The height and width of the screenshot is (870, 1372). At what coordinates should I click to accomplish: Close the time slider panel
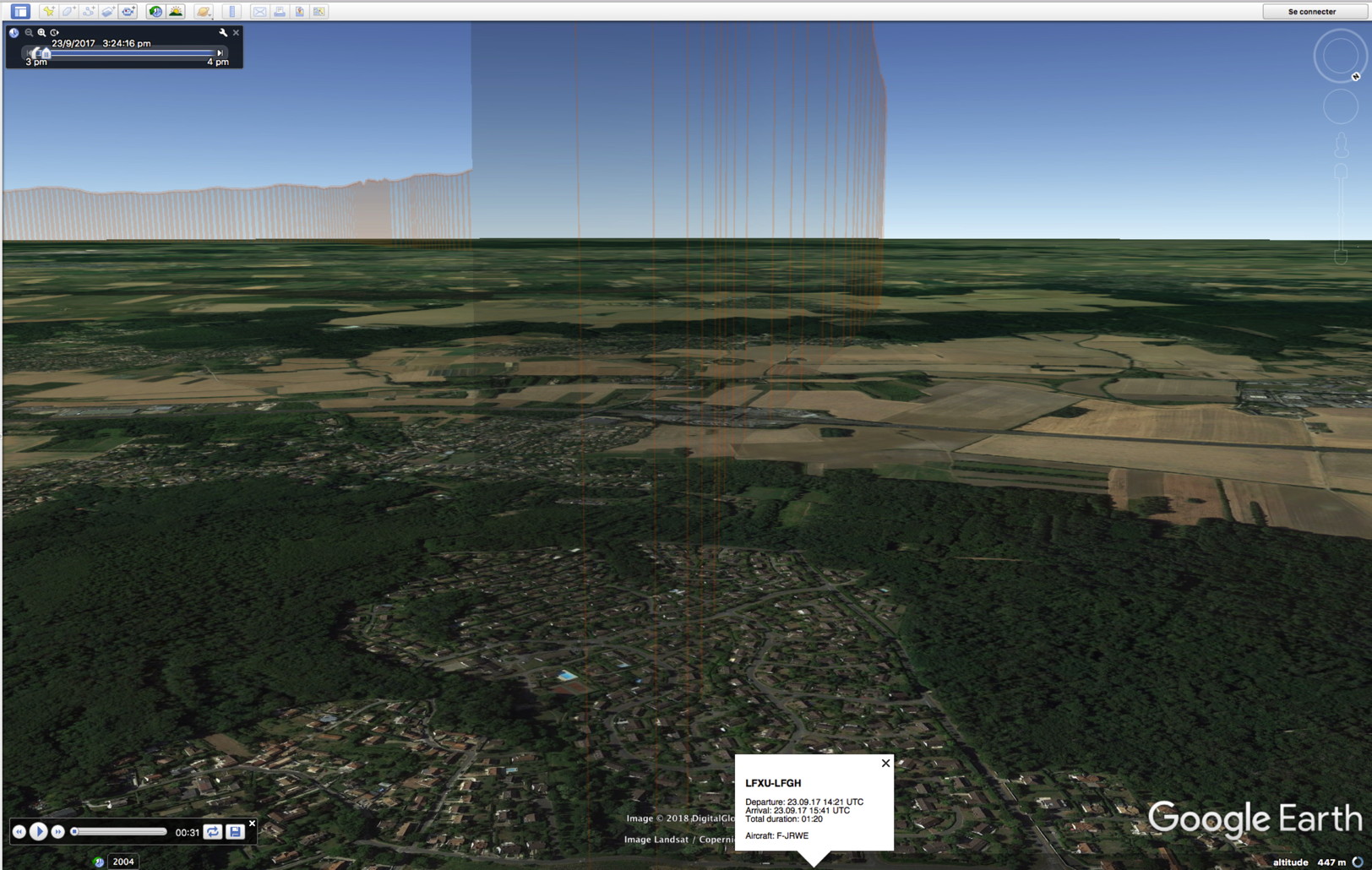pos(236,32)
